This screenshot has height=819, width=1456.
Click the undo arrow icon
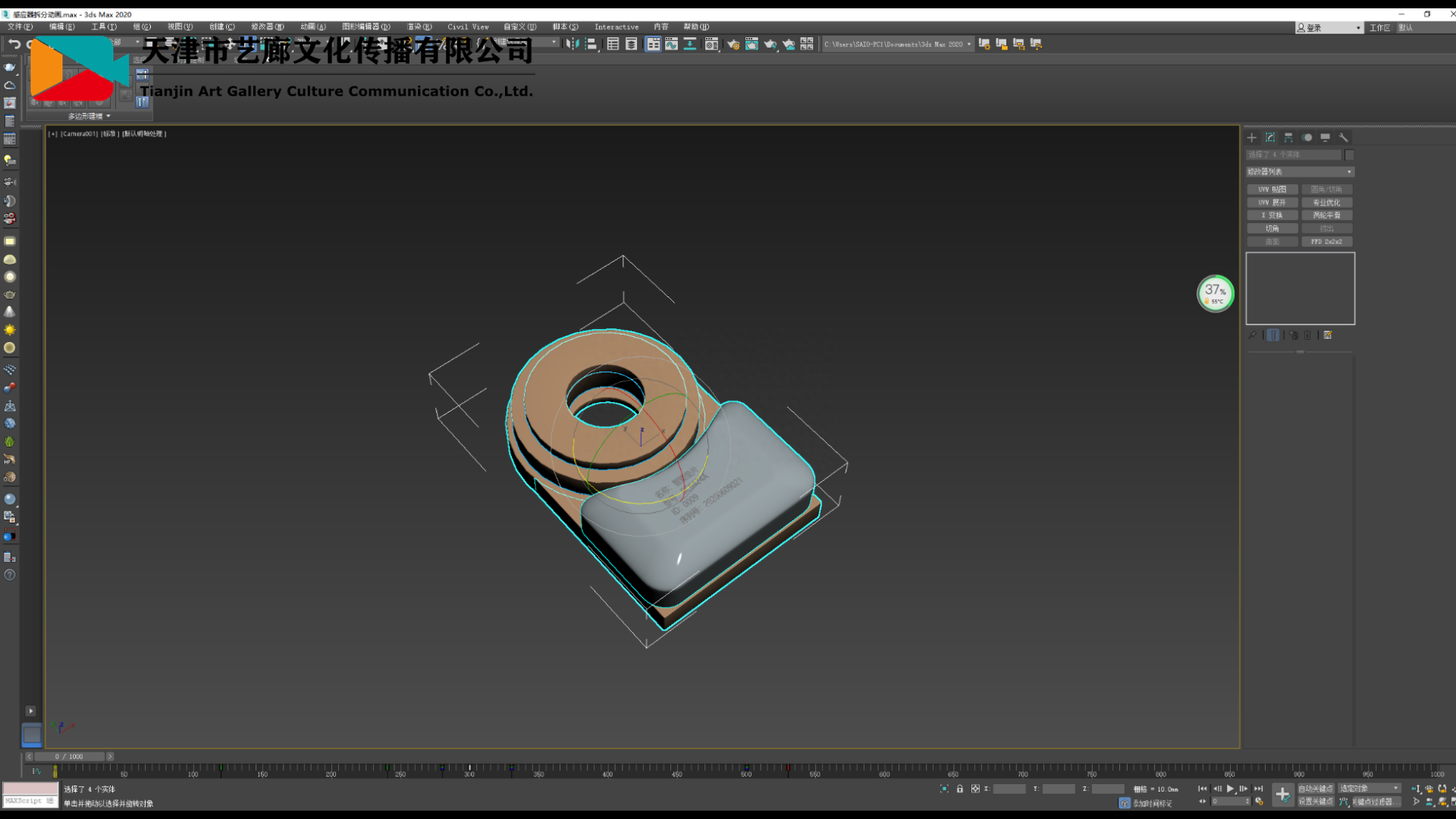pos(14,44)
